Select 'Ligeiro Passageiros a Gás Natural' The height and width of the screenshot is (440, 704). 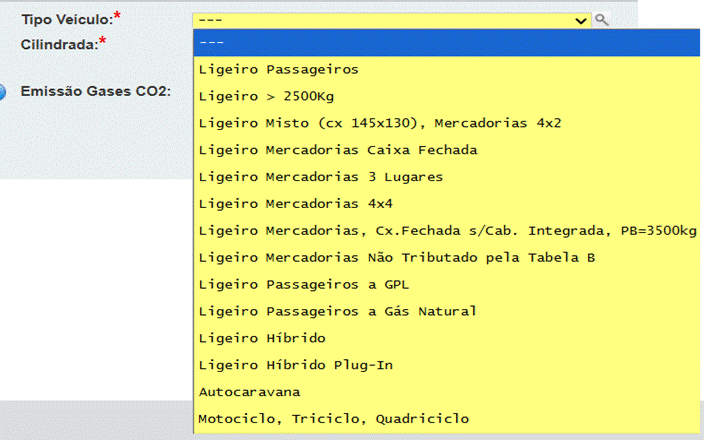(x=338, y=311)
